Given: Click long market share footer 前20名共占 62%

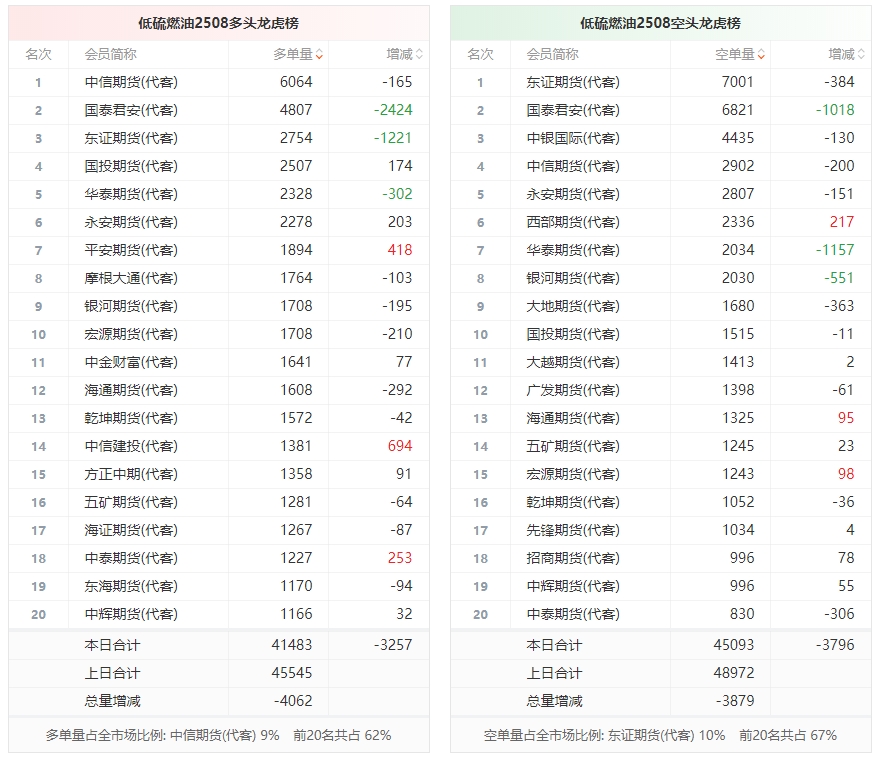Looking at the screenshot, I should 342,735.
